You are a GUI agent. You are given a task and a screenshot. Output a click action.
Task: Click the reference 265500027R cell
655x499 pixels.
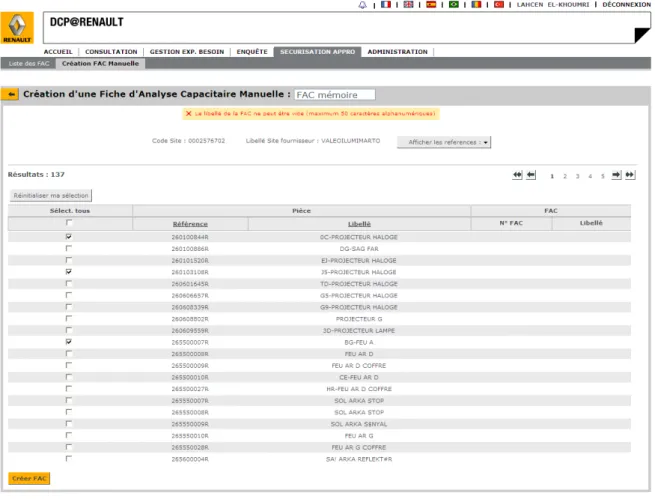point(190,389)
